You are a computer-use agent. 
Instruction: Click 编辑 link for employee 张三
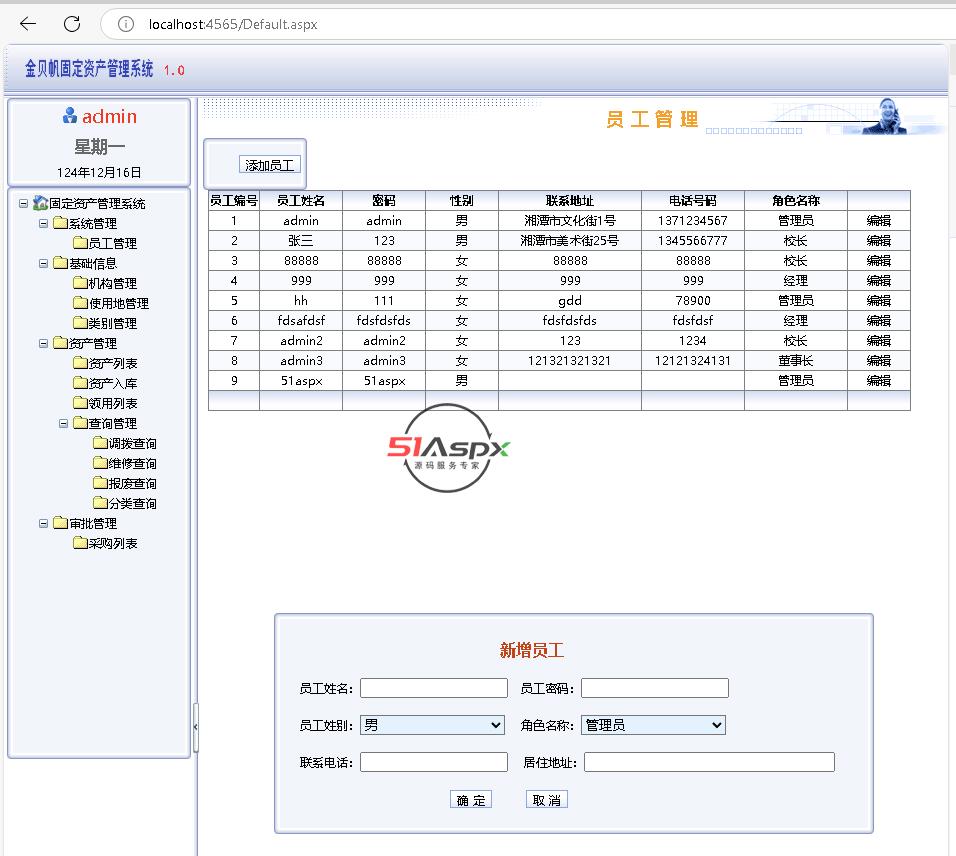(x=878, y=241)
